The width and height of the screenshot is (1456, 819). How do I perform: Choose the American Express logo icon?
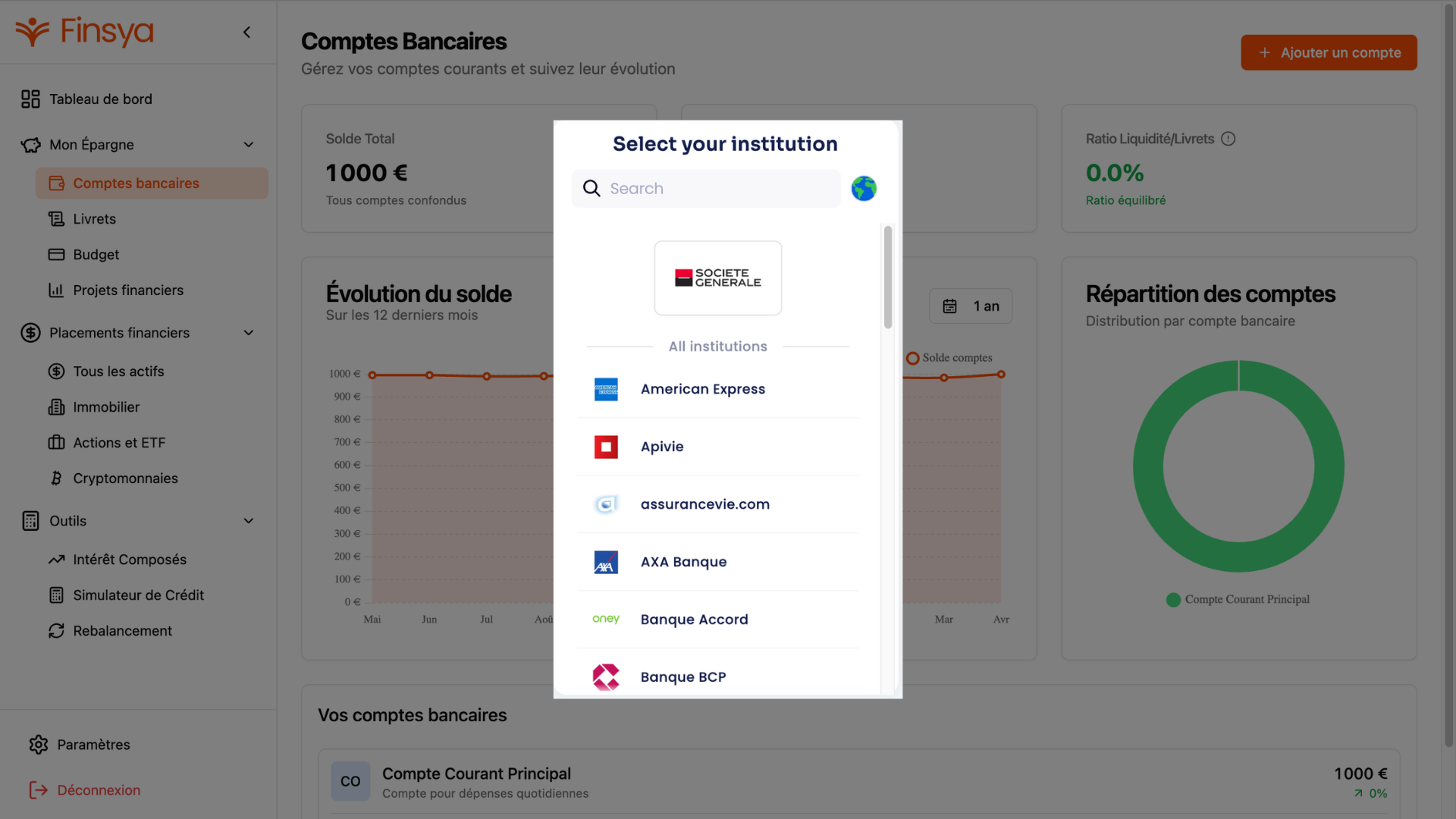[606, 389]
